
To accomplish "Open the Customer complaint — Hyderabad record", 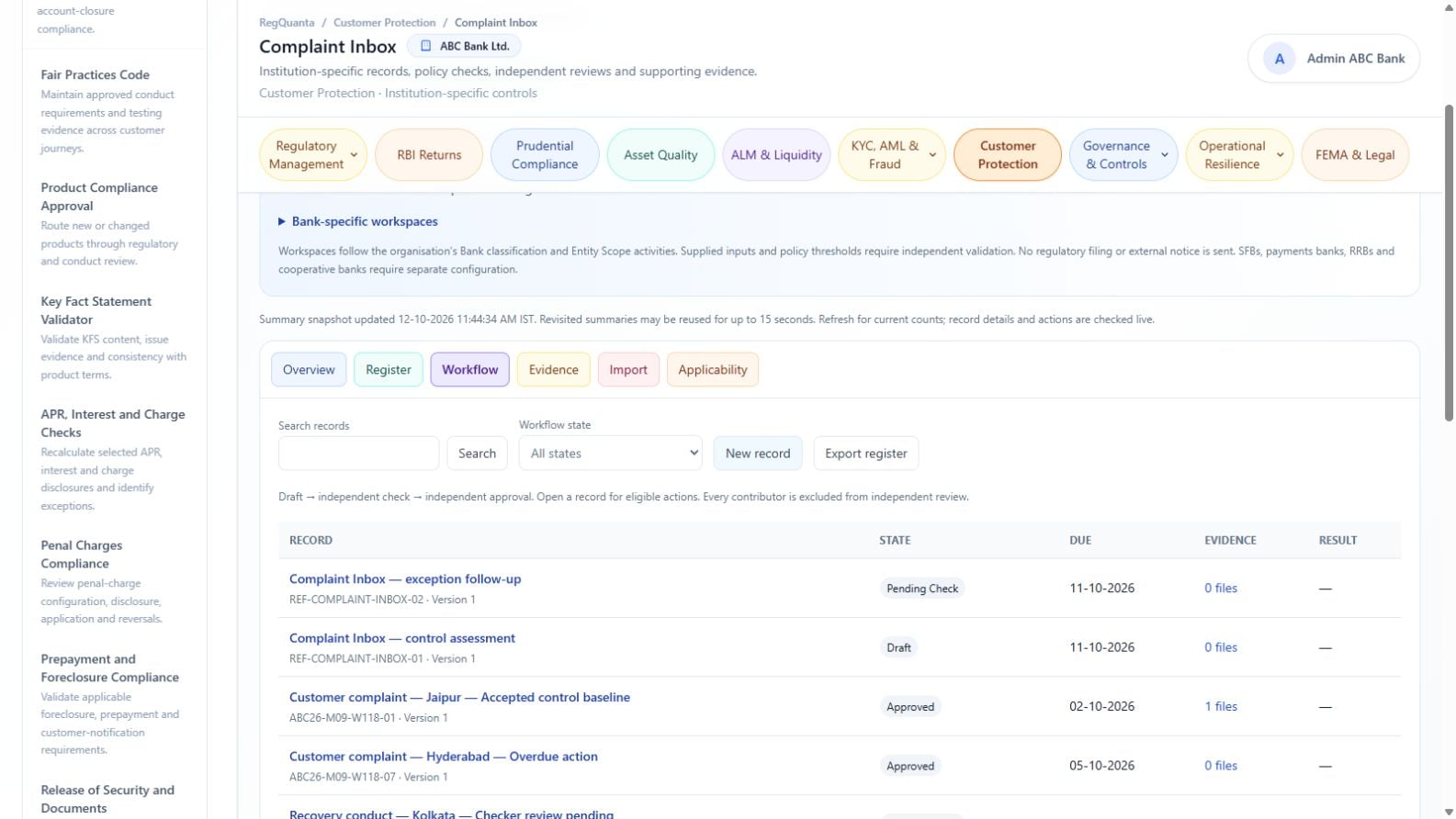I will click(444, 757).
